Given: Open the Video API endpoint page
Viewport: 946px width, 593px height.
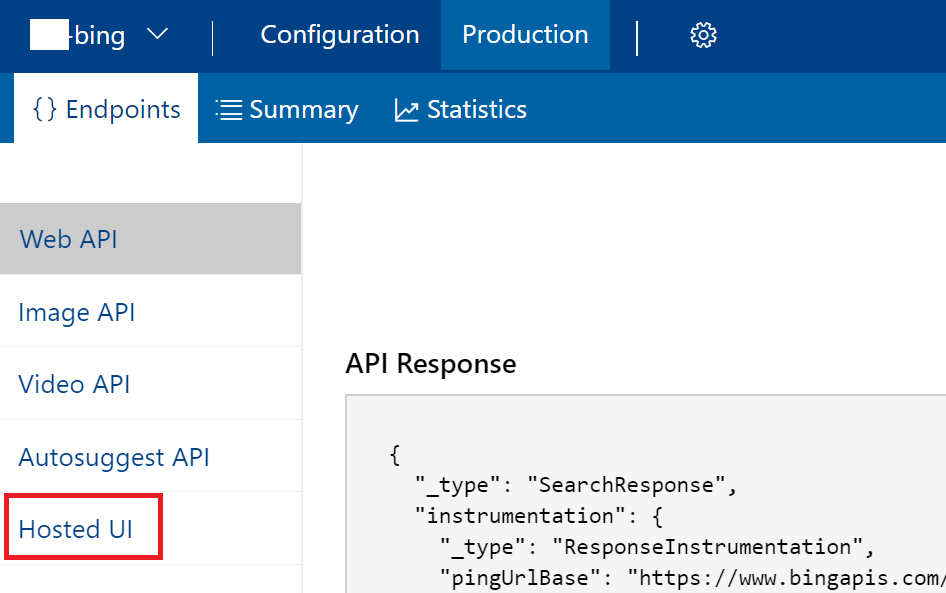Looking at the screenshot, I should [73, 383].
